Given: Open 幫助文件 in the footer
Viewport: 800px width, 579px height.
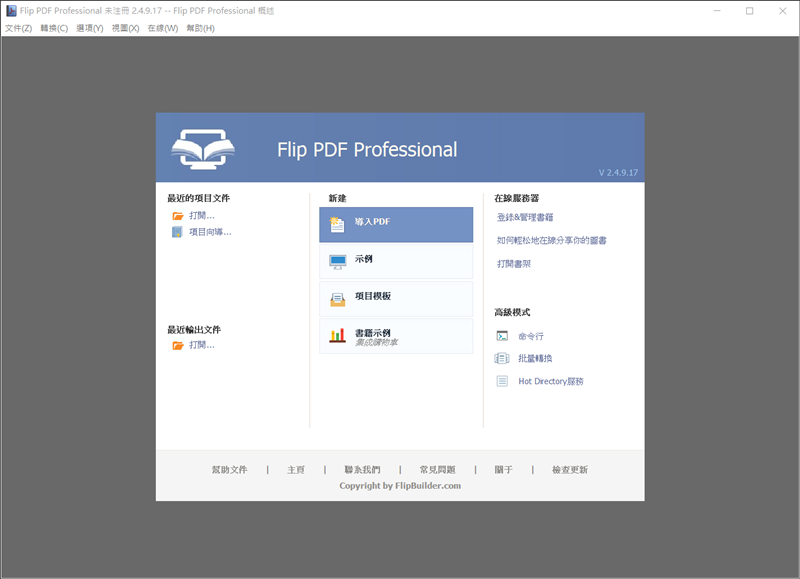Looking at the screenshot, I should click(x=230, y=470).
